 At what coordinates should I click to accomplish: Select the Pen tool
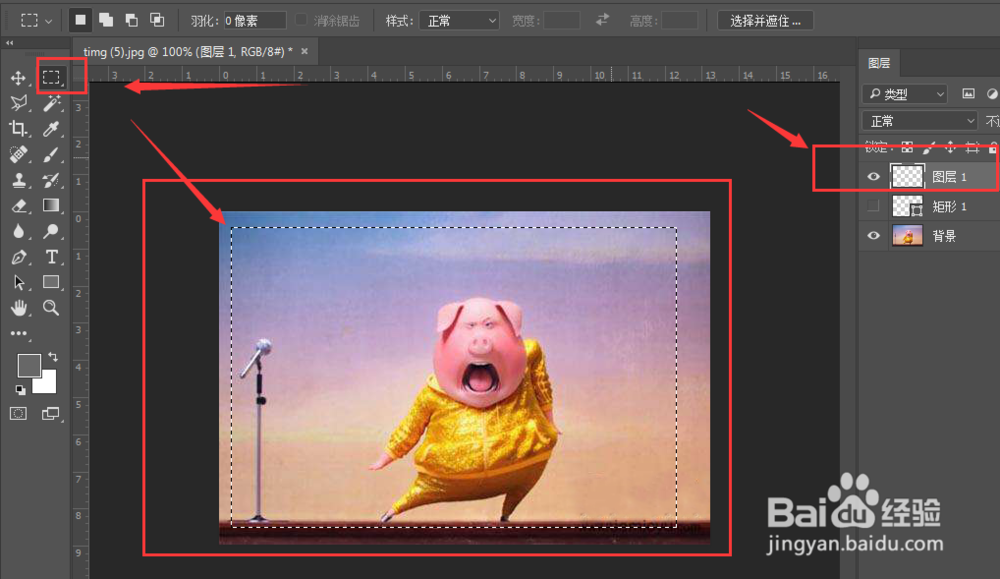(x=18, y=257)
